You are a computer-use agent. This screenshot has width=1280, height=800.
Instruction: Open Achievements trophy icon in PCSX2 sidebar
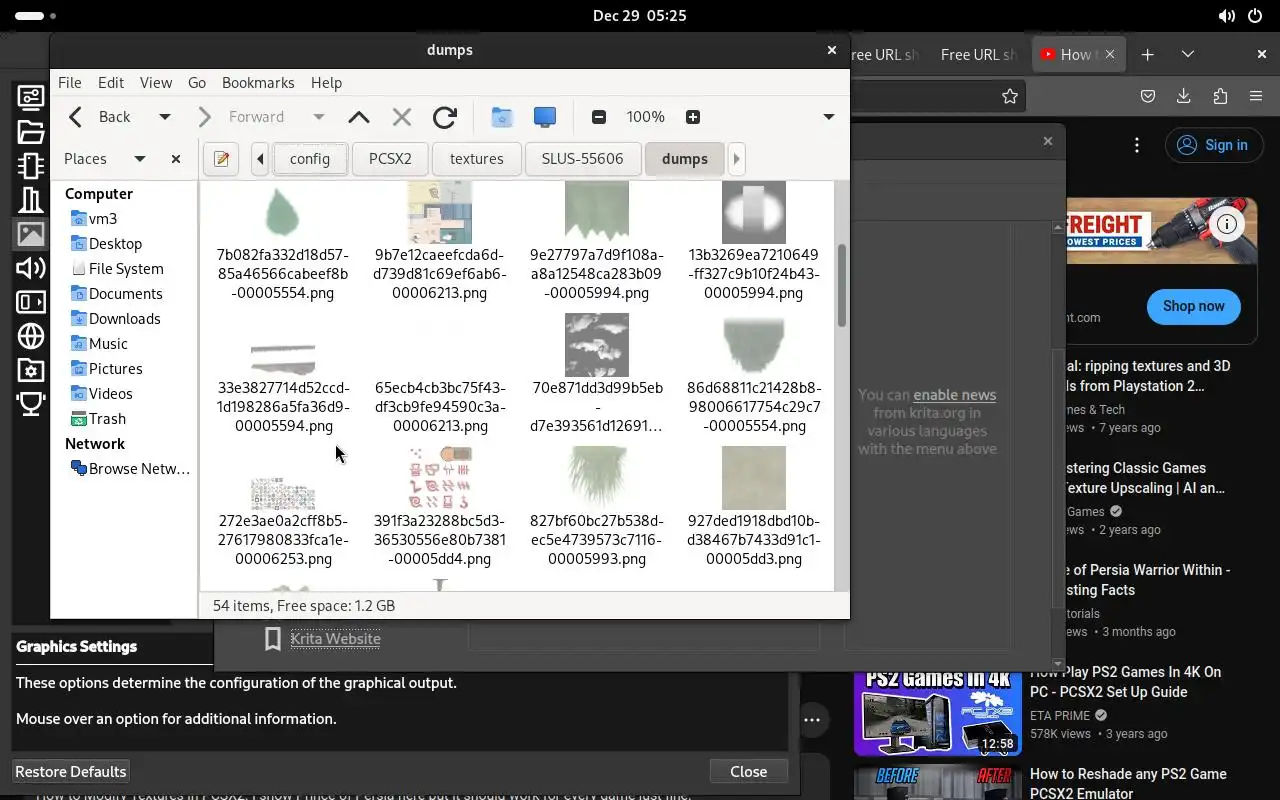pos(31,404)
